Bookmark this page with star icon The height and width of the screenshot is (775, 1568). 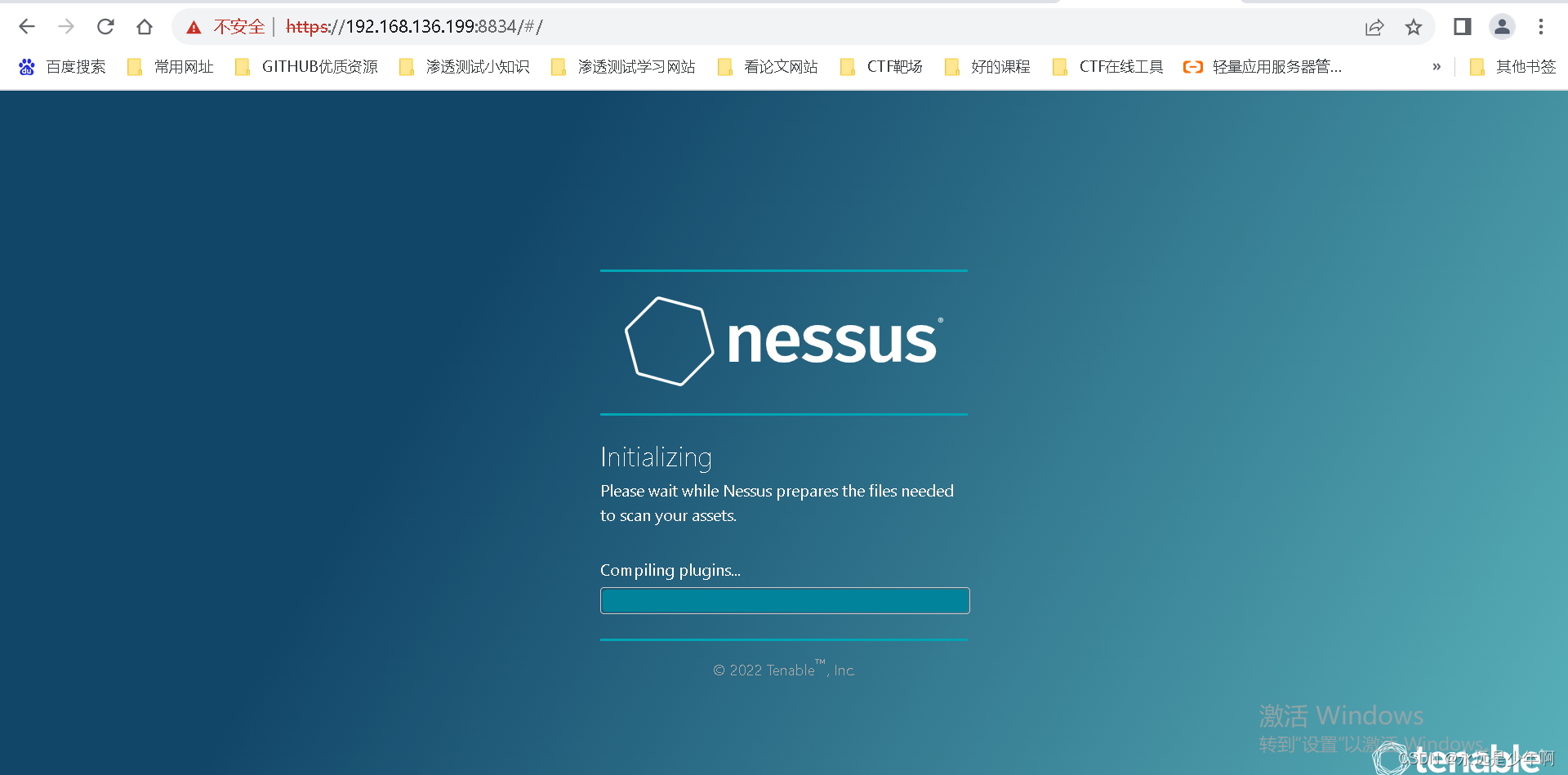pyautogui.click(x=1414, y=27)
